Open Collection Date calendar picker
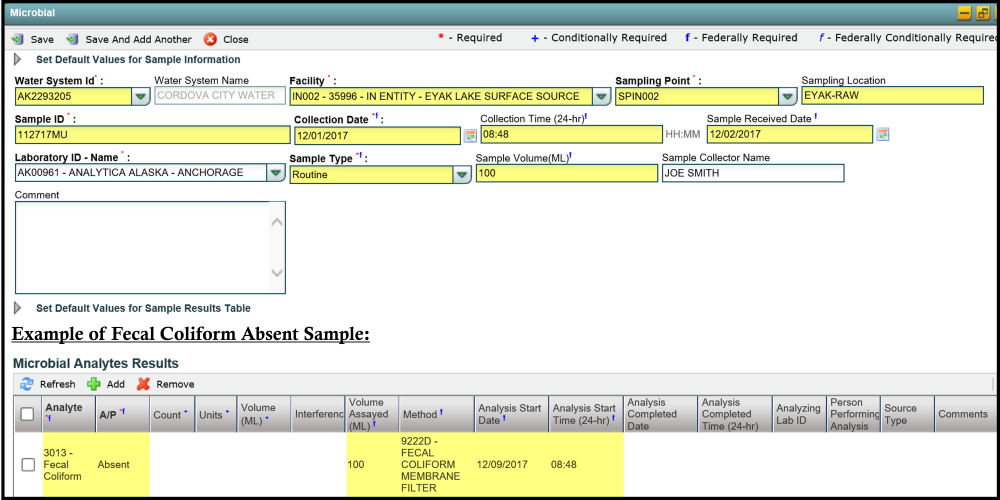 click(469, 135)
